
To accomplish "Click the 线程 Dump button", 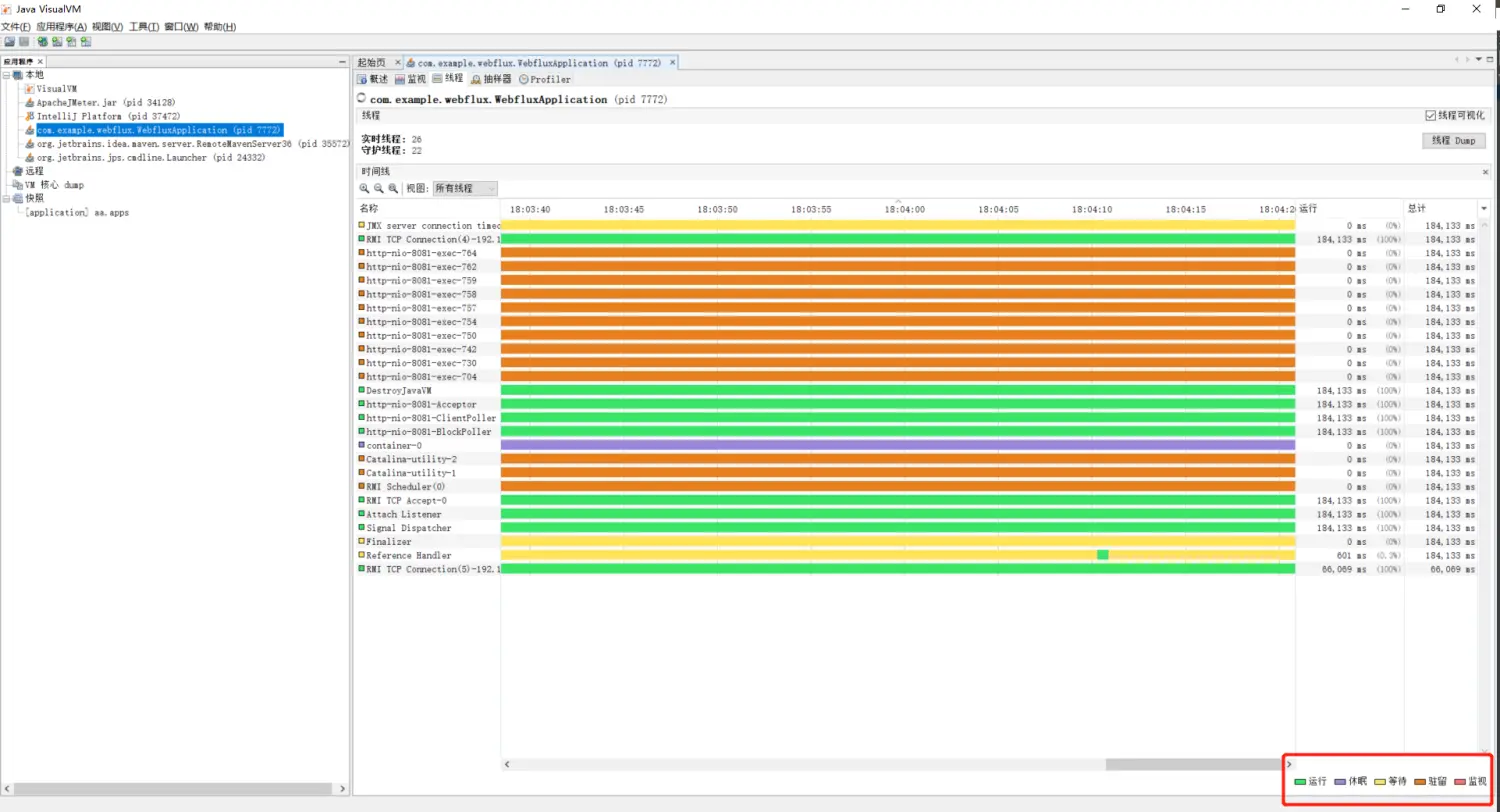I will click(x=1453, y=141).
